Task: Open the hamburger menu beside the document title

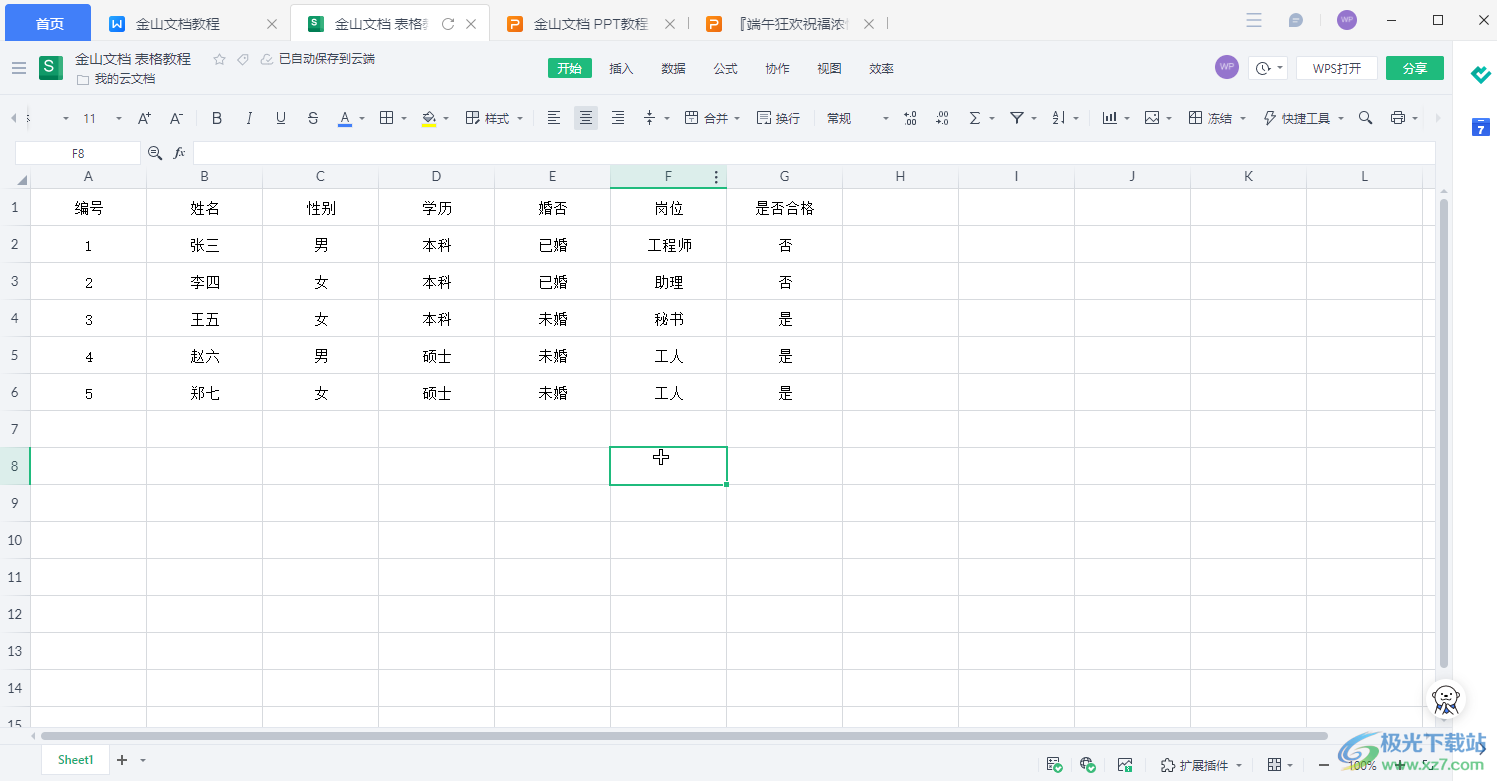Action: tap(18, 68)
